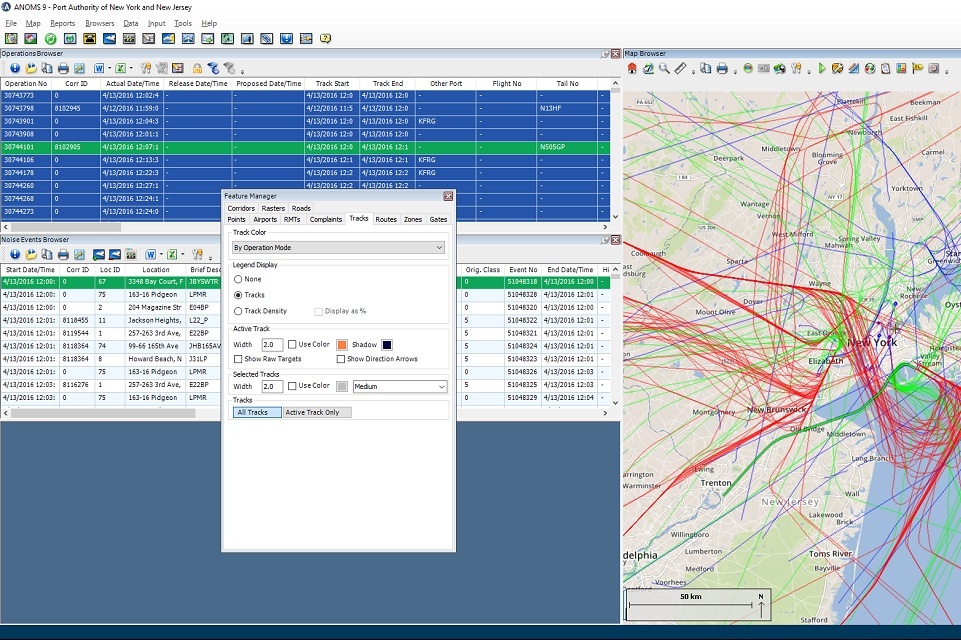Enable Show Raw Targets checkbox

click(x=238, y=359)
